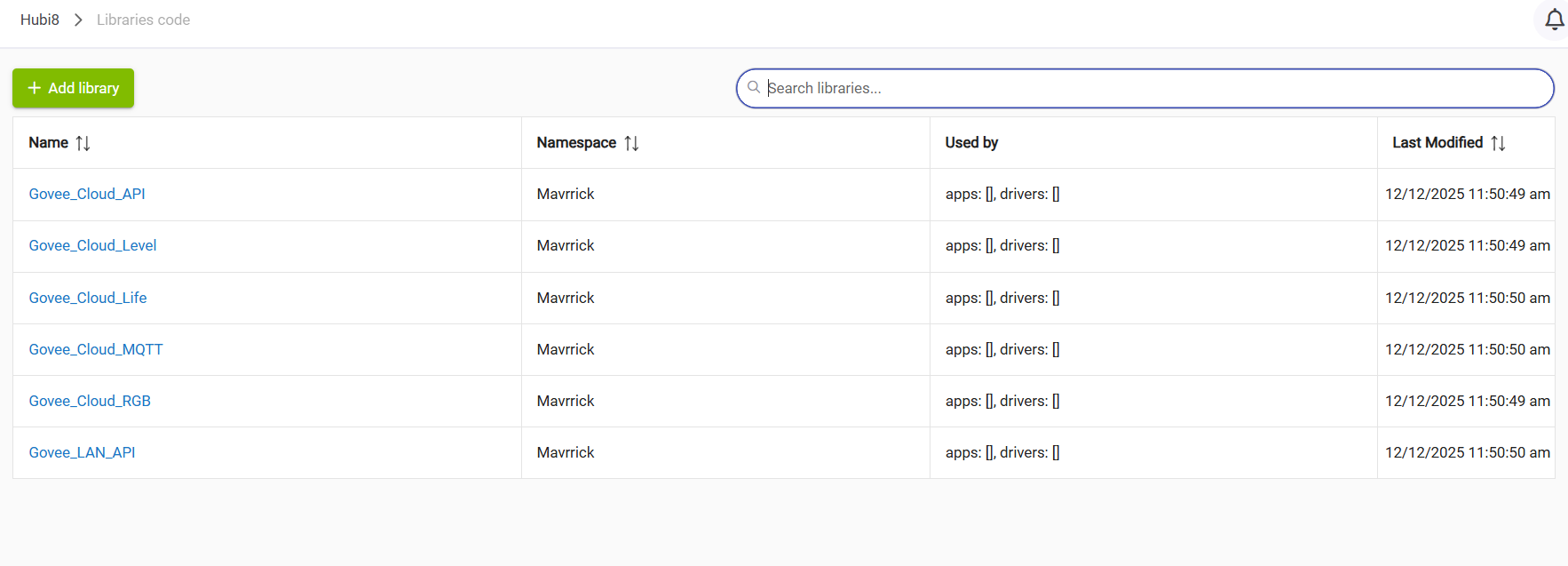
Task: Select Libraries code breadcrumb item
Action: point(143,20)
